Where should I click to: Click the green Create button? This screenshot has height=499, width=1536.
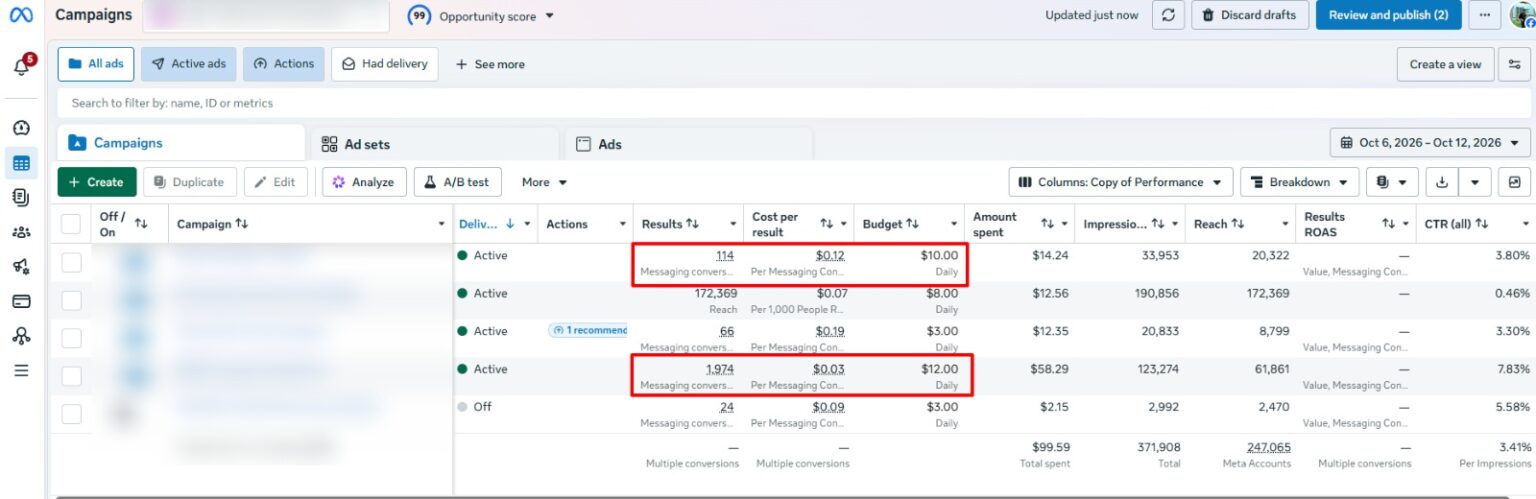click(x=97, y=182)
